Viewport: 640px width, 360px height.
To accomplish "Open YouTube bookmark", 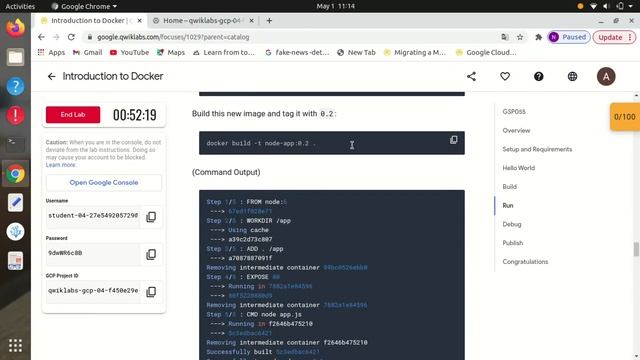I will (129, 52).
